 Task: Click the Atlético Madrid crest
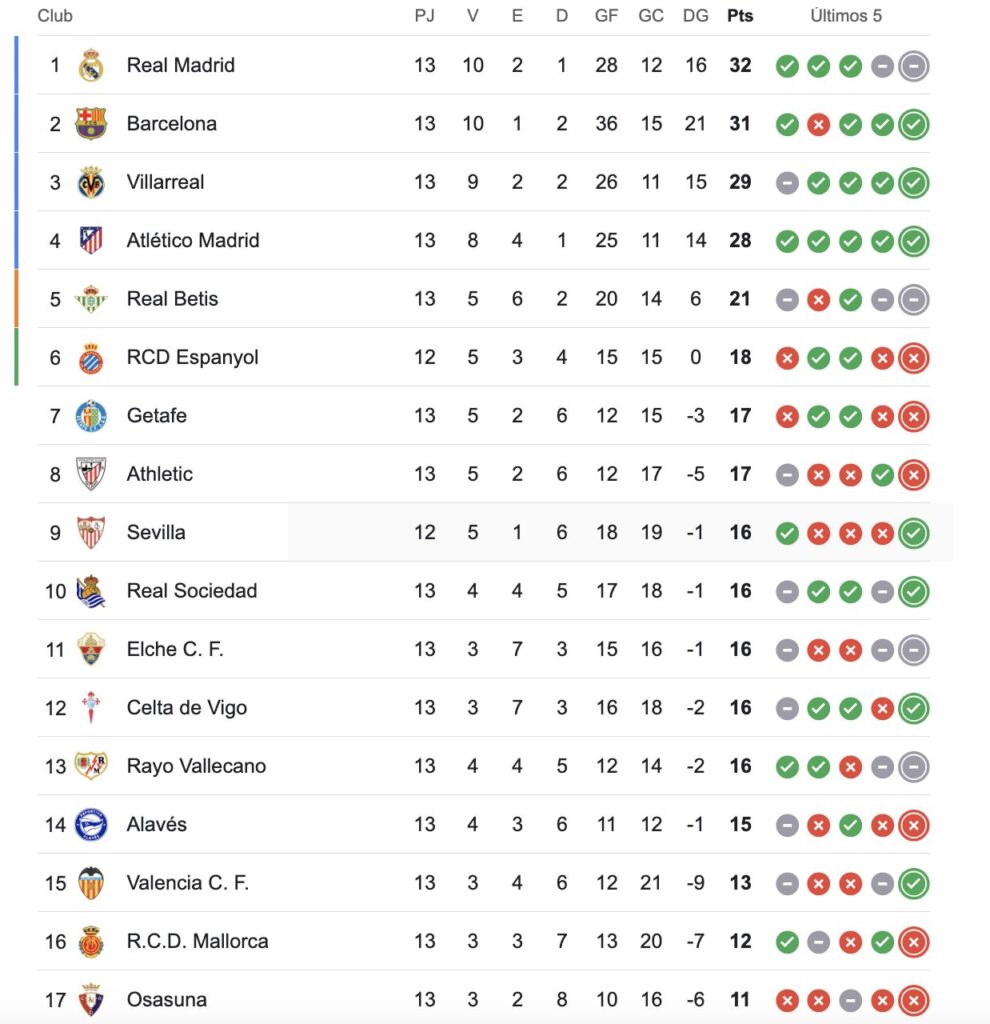(91, 240)
